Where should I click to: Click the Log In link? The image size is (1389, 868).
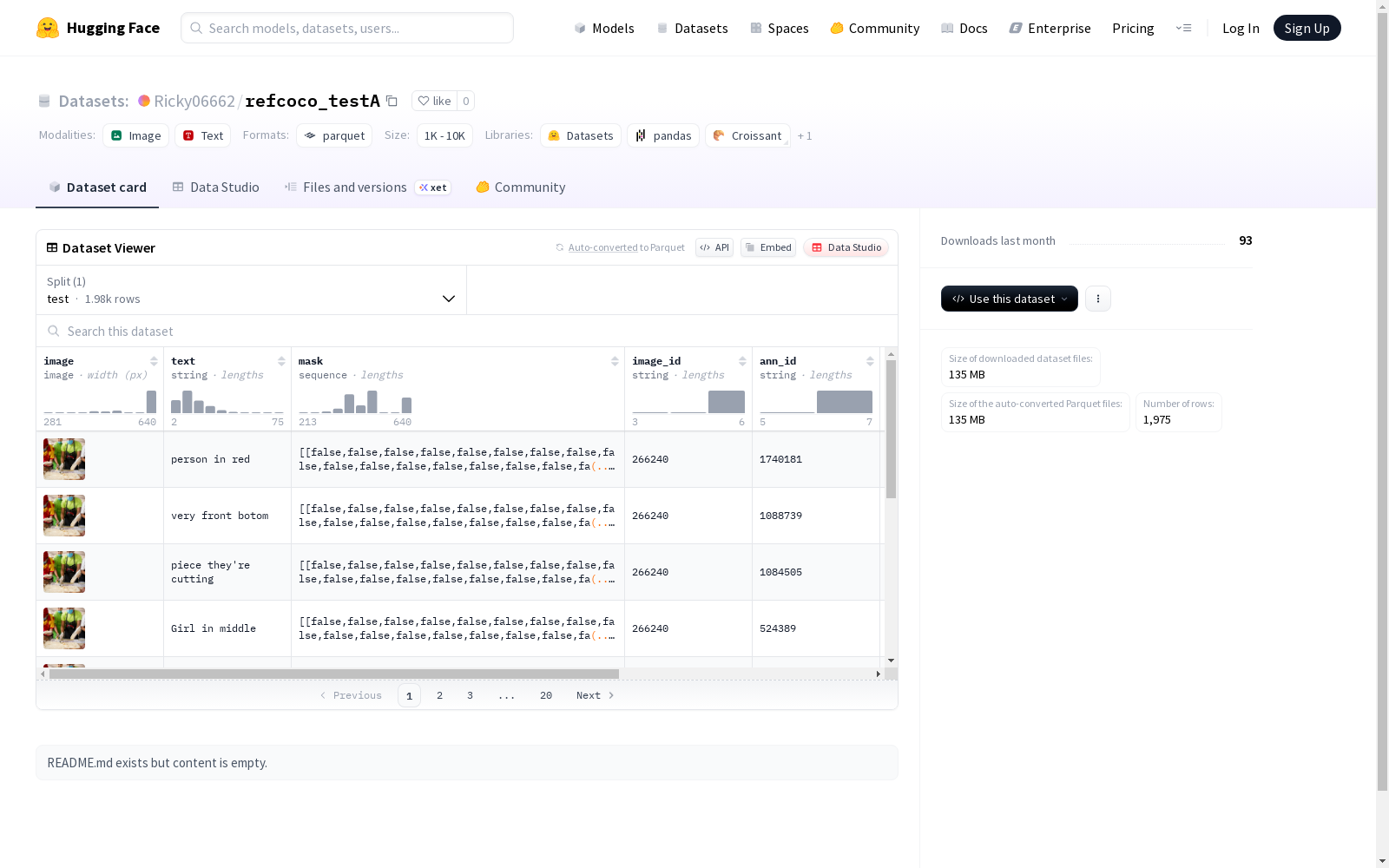click(x=1241, y=28)
